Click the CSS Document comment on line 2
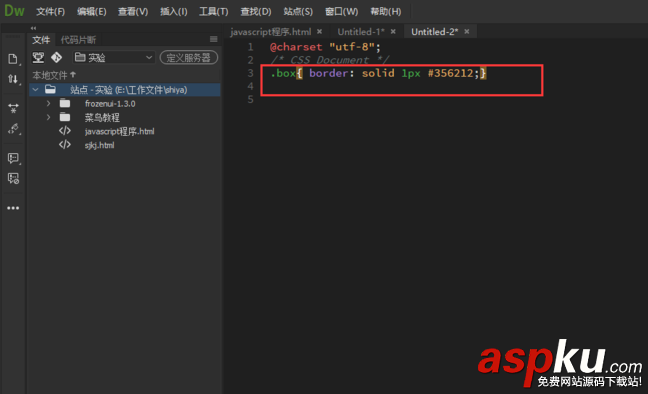 pos(330,60)
